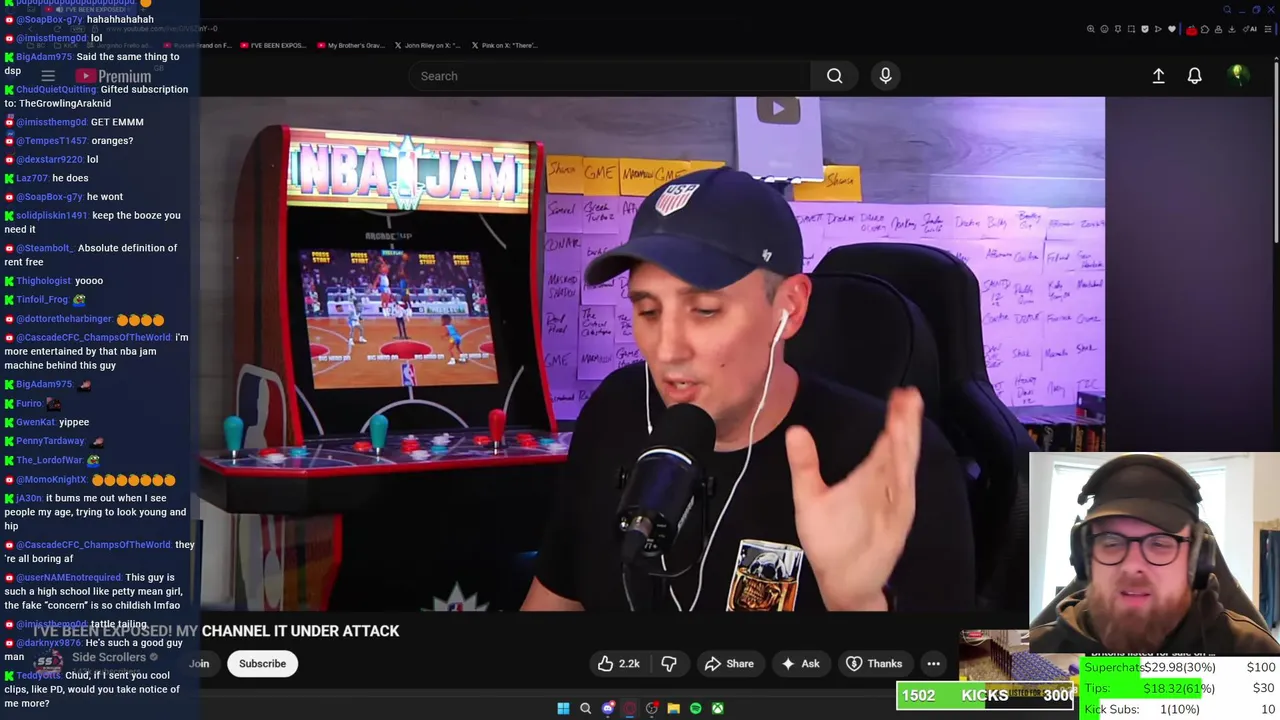Click chat username @userNAMEnotrequired

click(x=69, y=577)
